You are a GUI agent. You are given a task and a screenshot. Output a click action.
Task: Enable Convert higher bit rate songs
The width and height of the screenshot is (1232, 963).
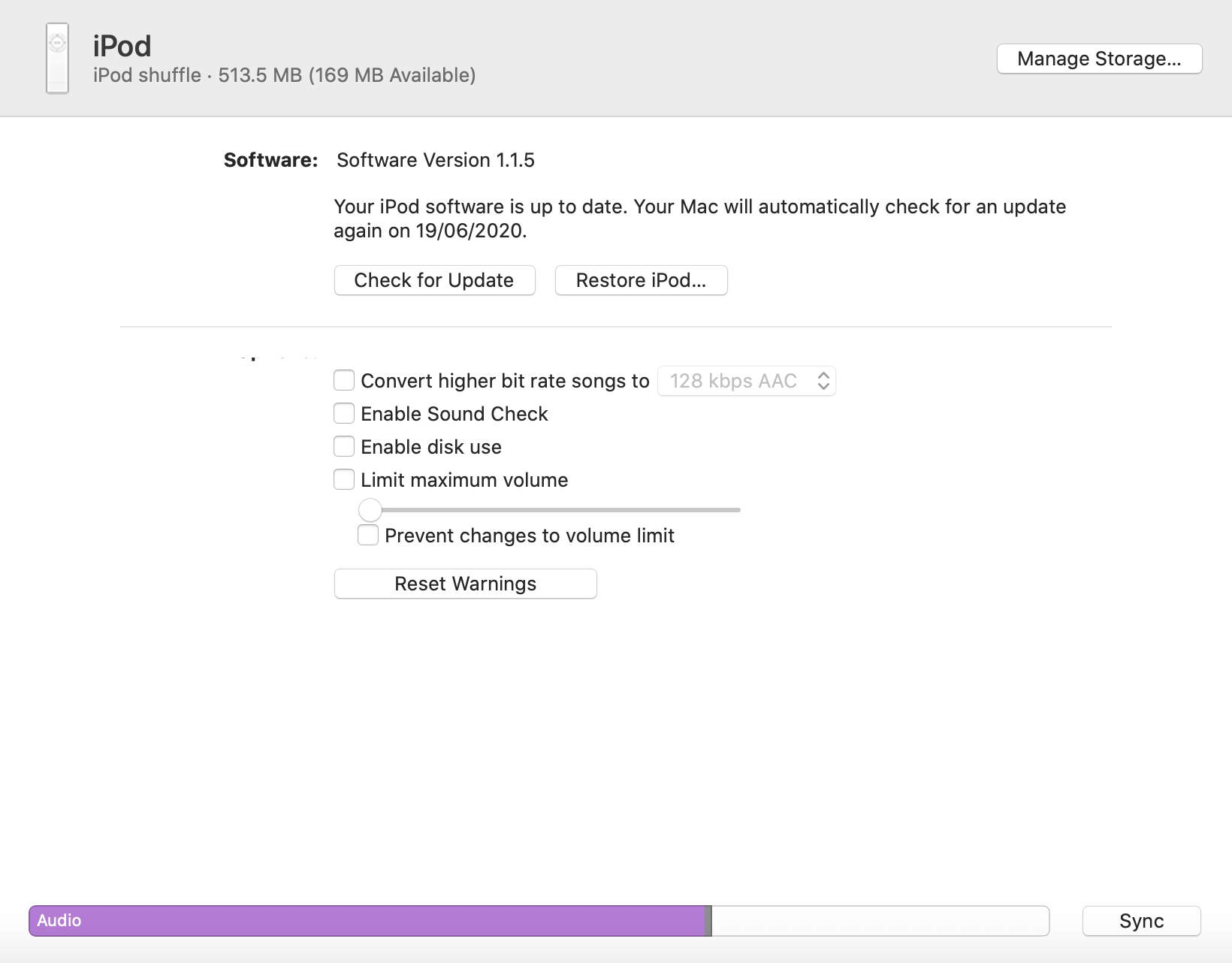pos(344,380)
